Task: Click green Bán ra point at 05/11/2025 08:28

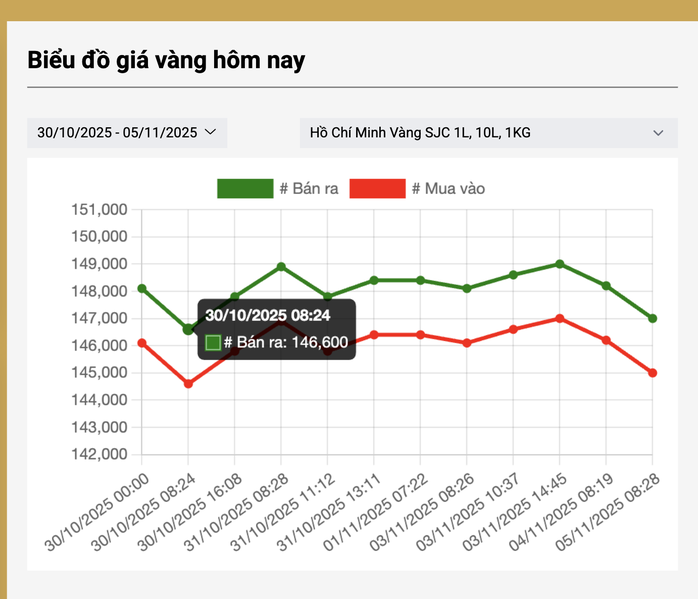Action: (652, 318)
